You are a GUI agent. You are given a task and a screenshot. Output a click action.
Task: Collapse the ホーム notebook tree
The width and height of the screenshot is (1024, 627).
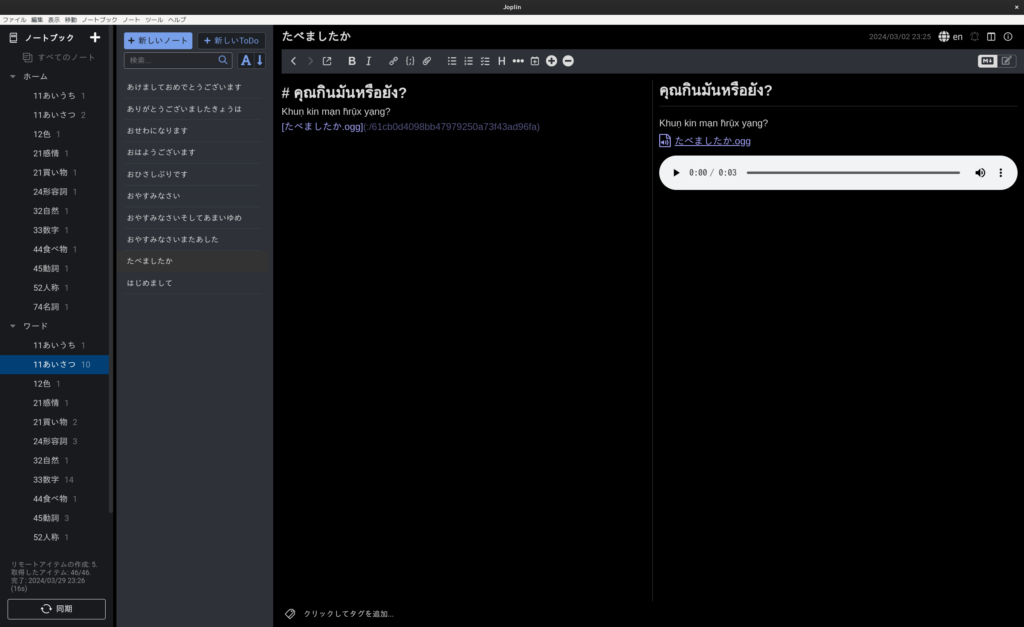[12, 76]
